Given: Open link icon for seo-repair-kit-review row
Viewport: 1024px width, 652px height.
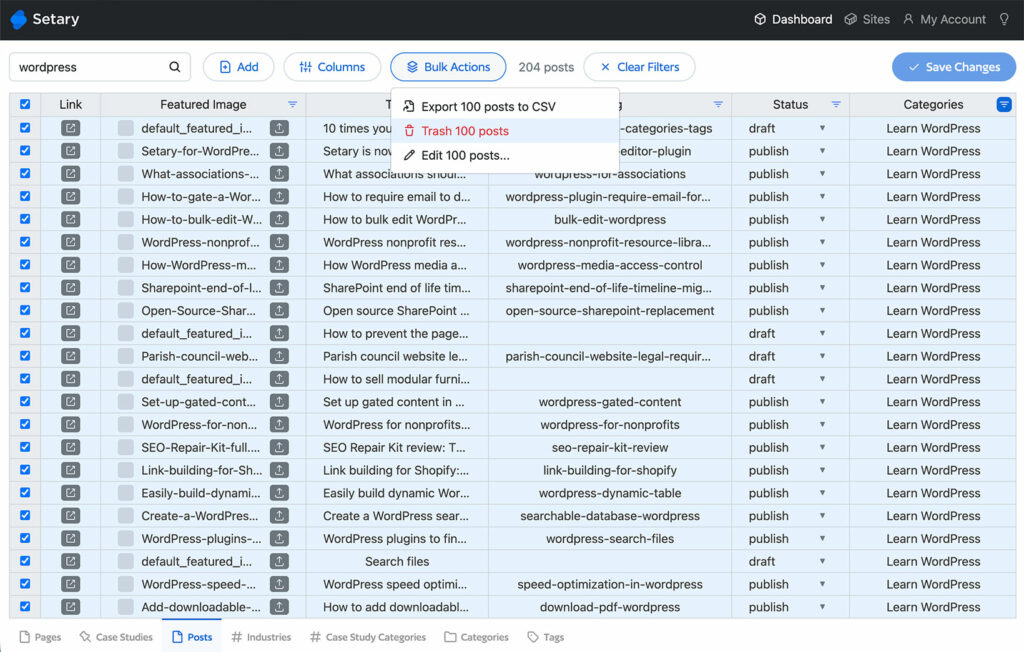Looking at the screenshot, I should 71,448.
